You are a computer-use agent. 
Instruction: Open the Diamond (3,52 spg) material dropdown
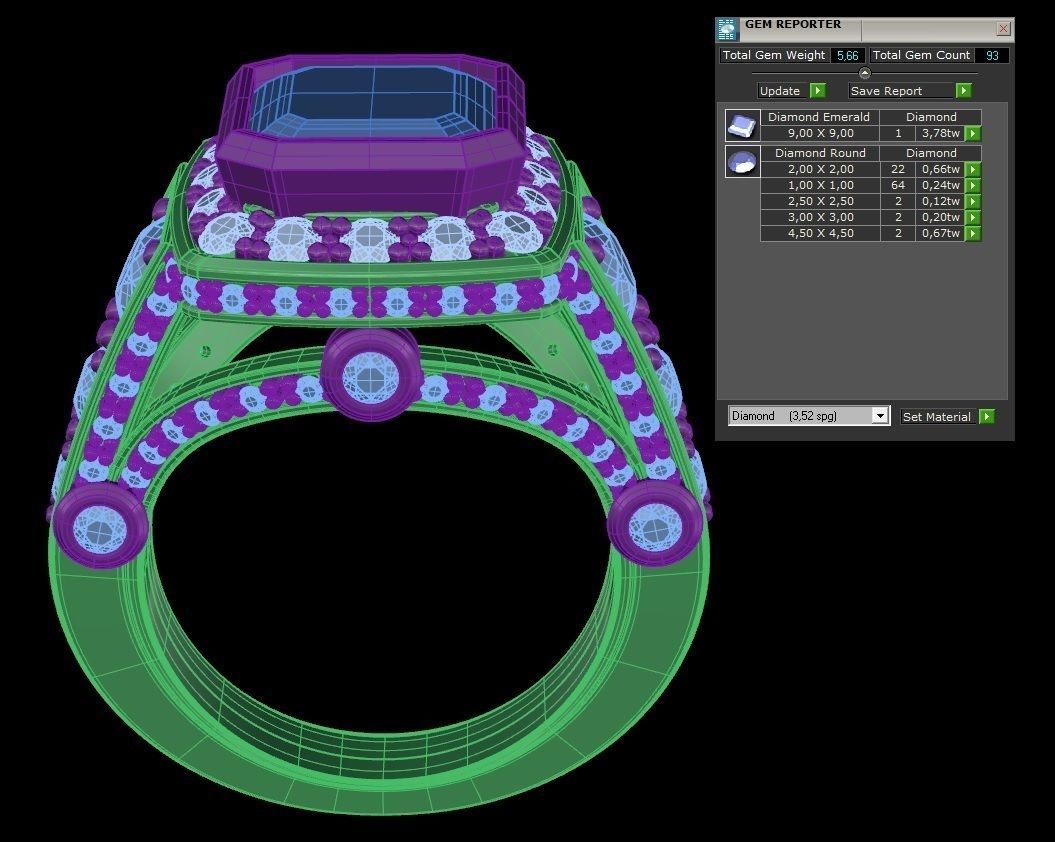[x=879, y=416]
